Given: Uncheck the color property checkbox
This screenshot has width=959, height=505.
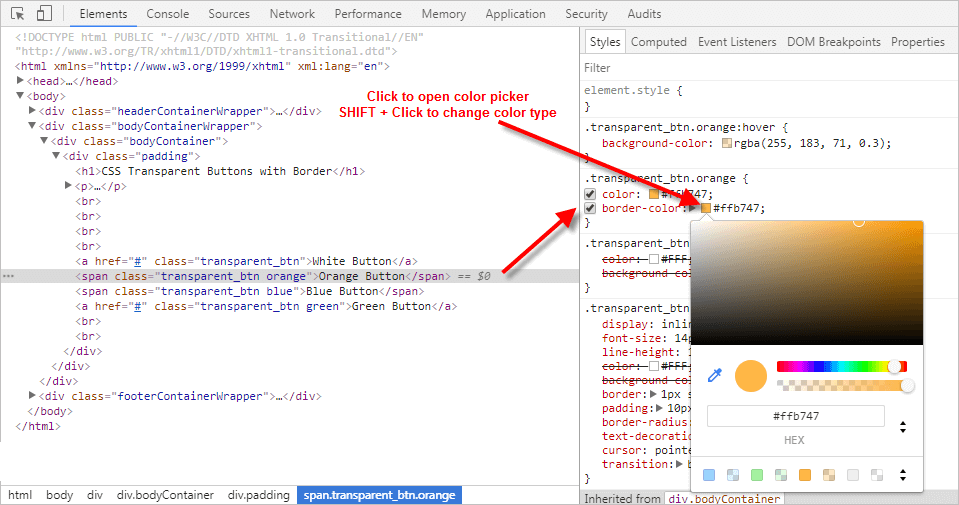Looking at the screenshot, I should [x=590, y=194].
